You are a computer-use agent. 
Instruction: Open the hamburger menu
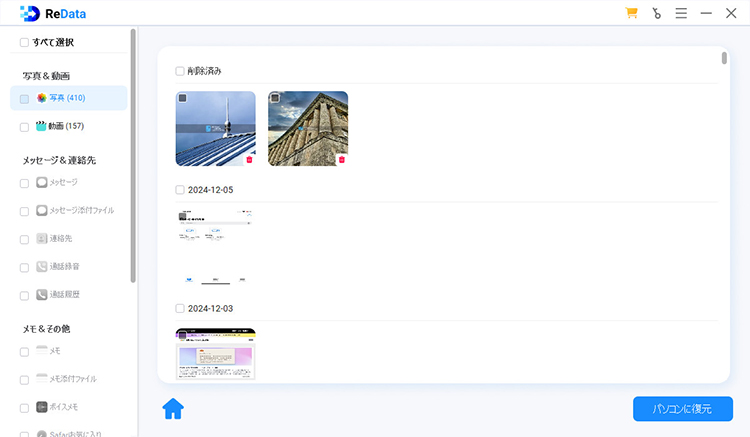(681, 13)
